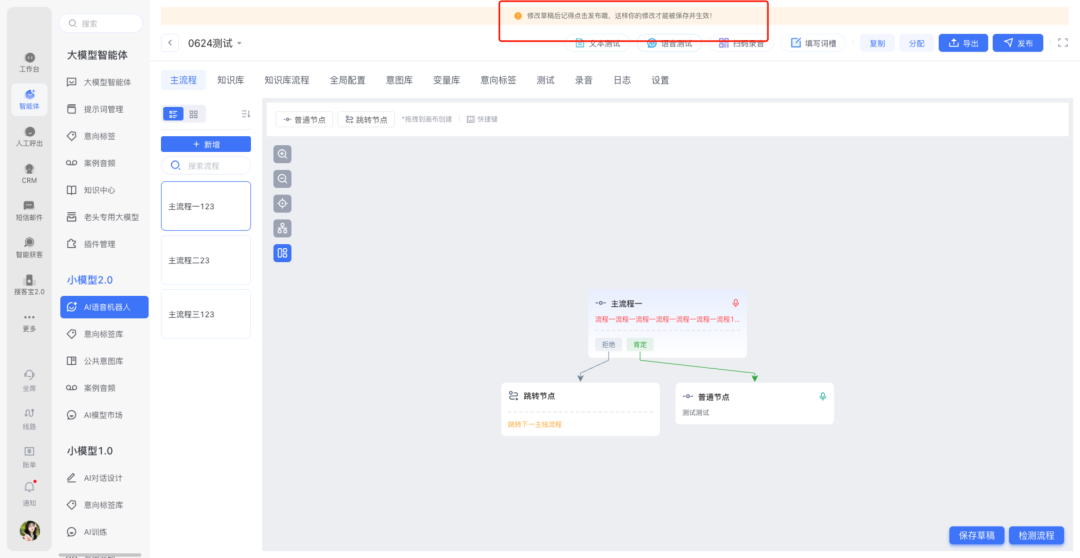Click microphone icon on 主流程一 node
The width and height of the screenshot is (1080, 558).
pyautogui.click(x=735, y=303)
